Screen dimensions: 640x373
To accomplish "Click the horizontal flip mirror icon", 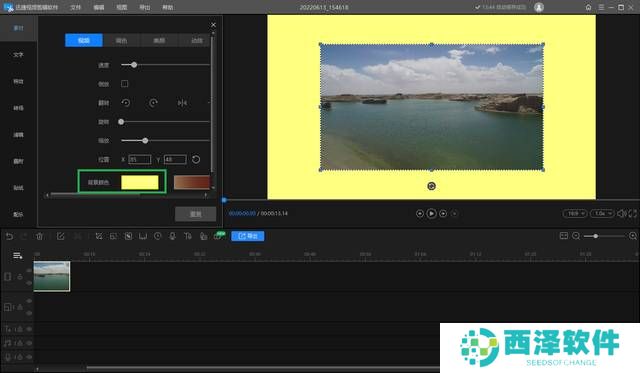I will point(182,103).
